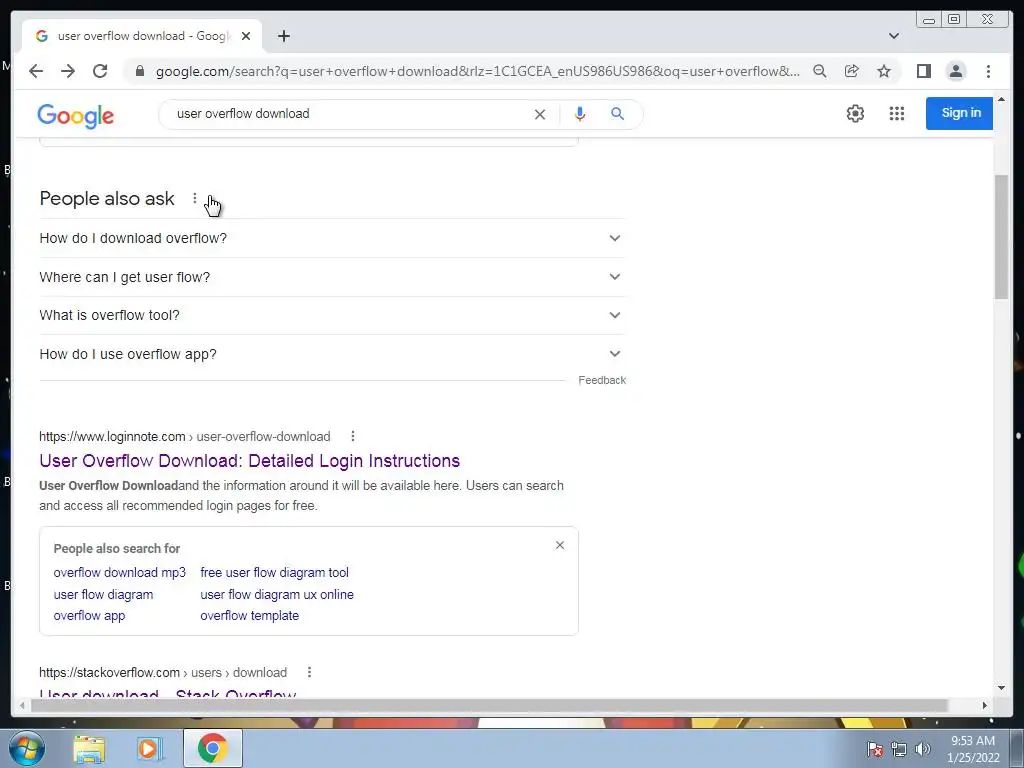
Task: Open the volume speaker tray icon
Action: coord(922,749)
